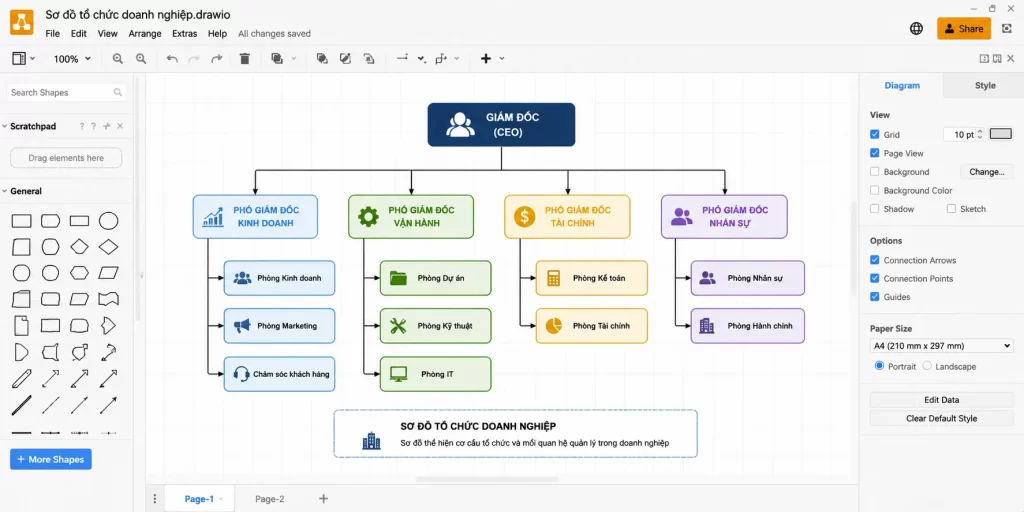Toggle the Grid checkbox
Screen dimensions: 1024x512
[875, 135]
